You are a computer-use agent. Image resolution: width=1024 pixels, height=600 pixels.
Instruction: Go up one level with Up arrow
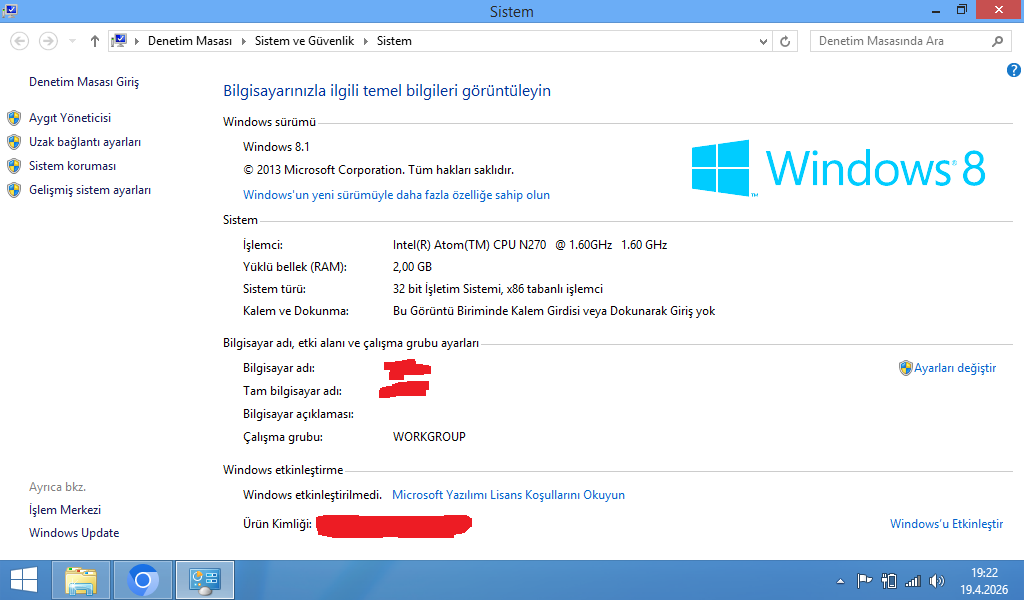(95, 41)
